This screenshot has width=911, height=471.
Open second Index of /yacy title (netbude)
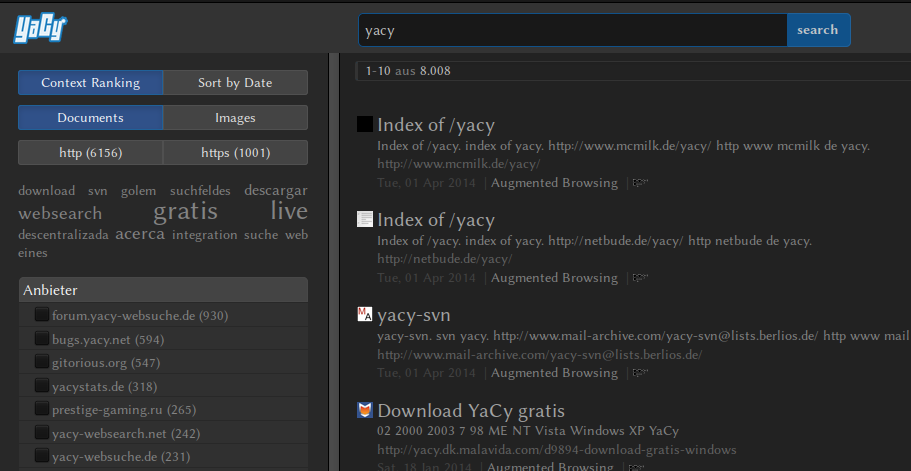436,220
